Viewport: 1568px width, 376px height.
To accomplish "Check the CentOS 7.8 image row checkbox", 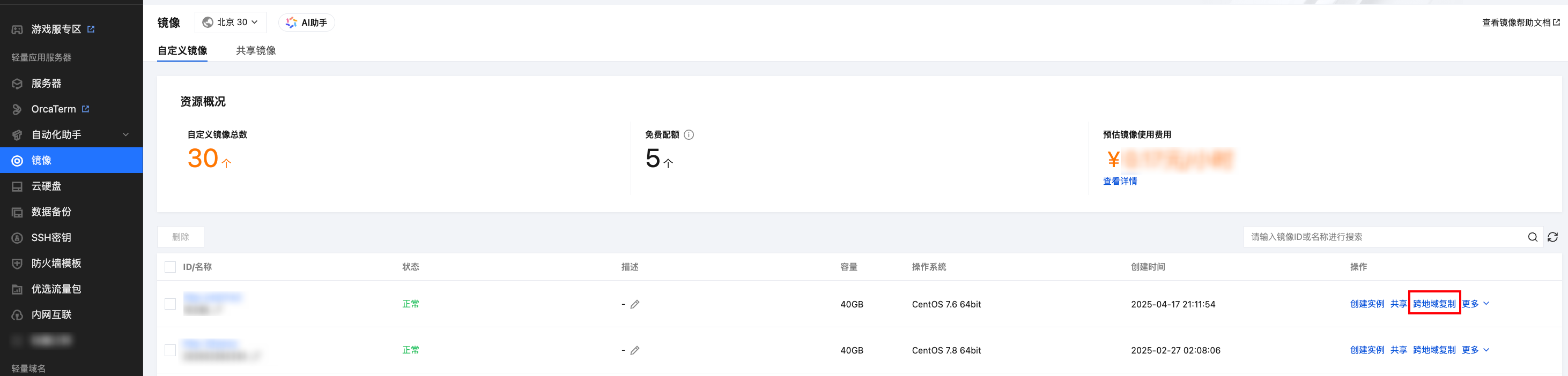I will click(171, 350).
